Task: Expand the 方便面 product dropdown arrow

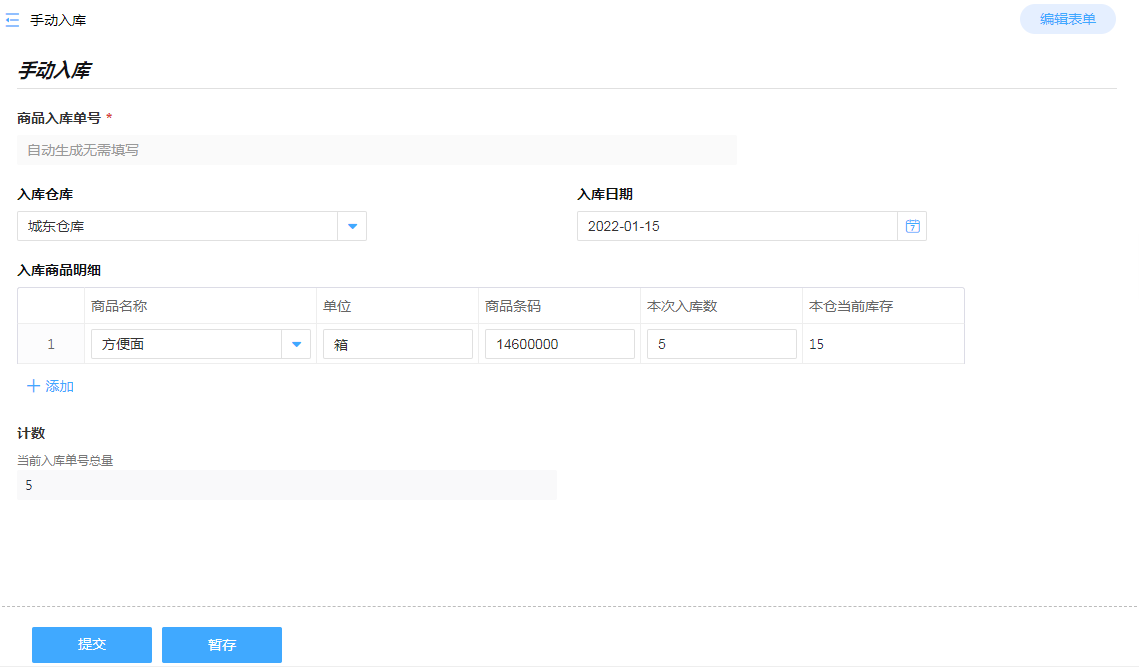Action: click(296, 344)
